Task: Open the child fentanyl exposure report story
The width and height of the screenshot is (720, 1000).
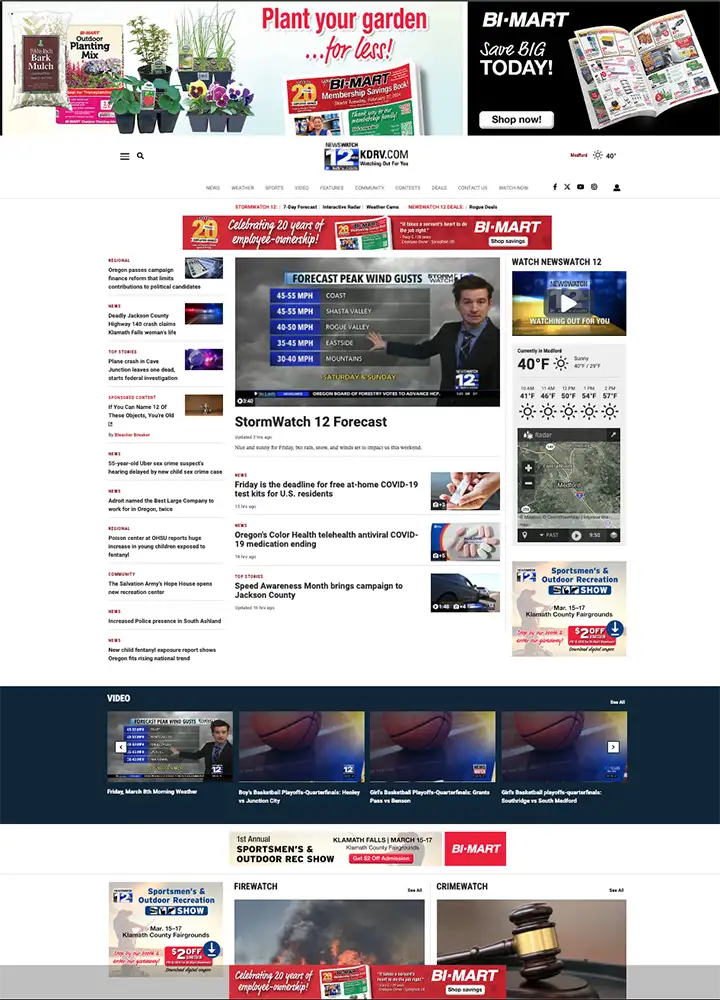Action: click(x=162, y=654)
